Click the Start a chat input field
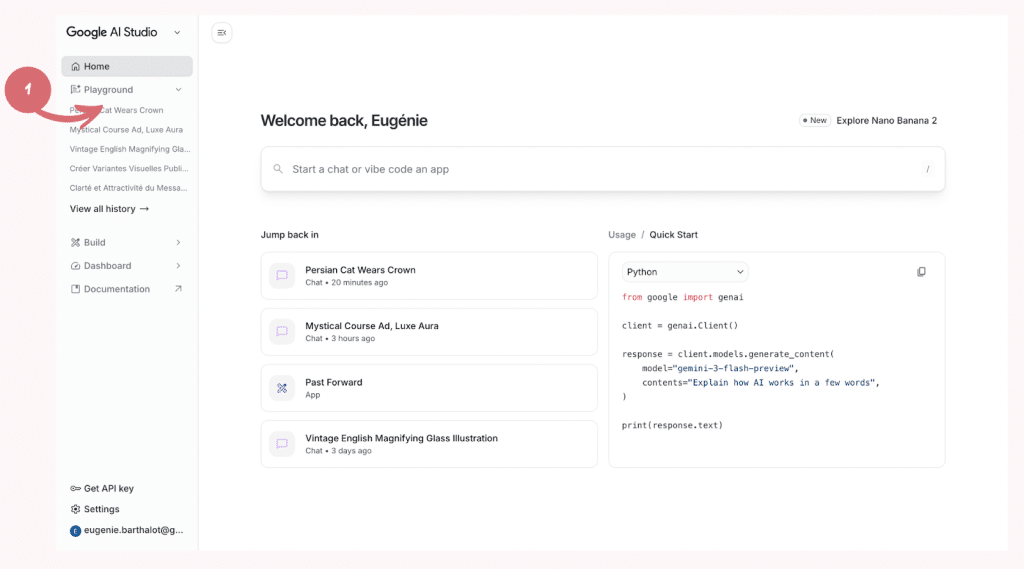 tap(603, 169)
